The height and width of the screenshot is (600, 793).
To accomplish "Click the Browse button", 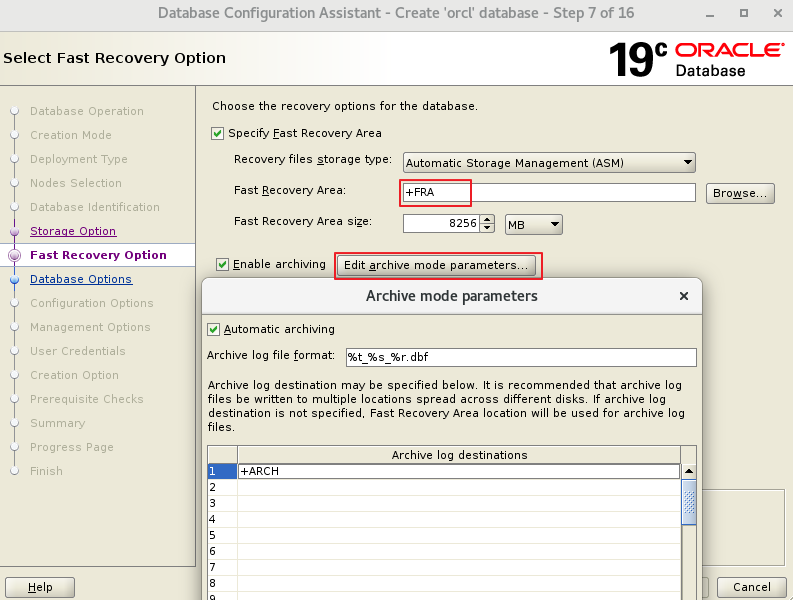I will click(x=740, y=193).
